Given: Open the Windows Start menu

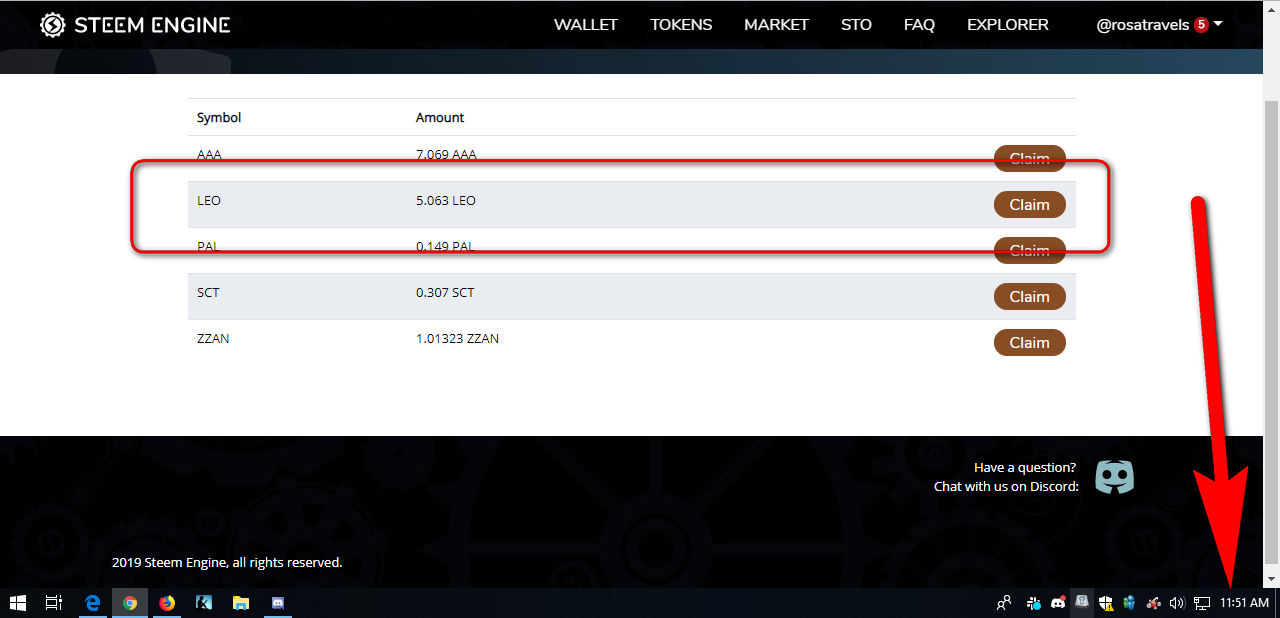Looking at the screenshot, I should [x=17, y=603].
